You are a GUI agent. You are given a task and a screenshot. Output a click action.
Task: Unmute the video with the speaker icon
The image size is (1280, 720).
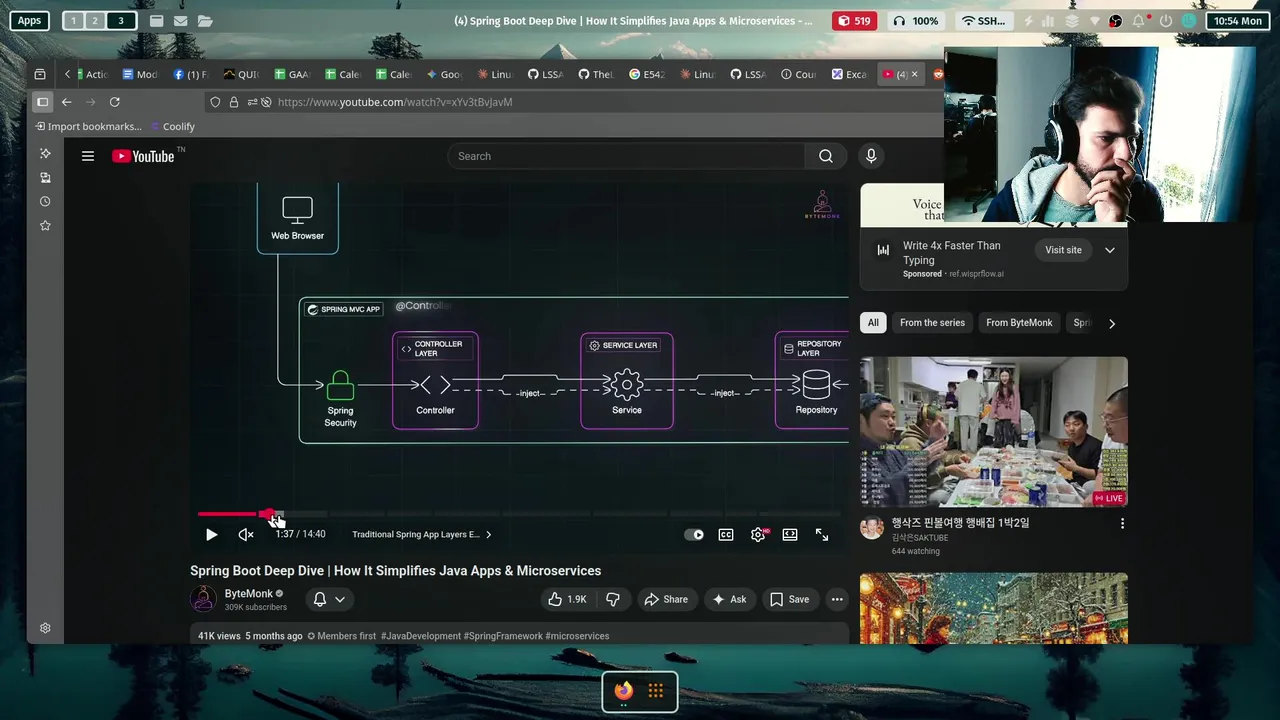click(x=246, y=535)
